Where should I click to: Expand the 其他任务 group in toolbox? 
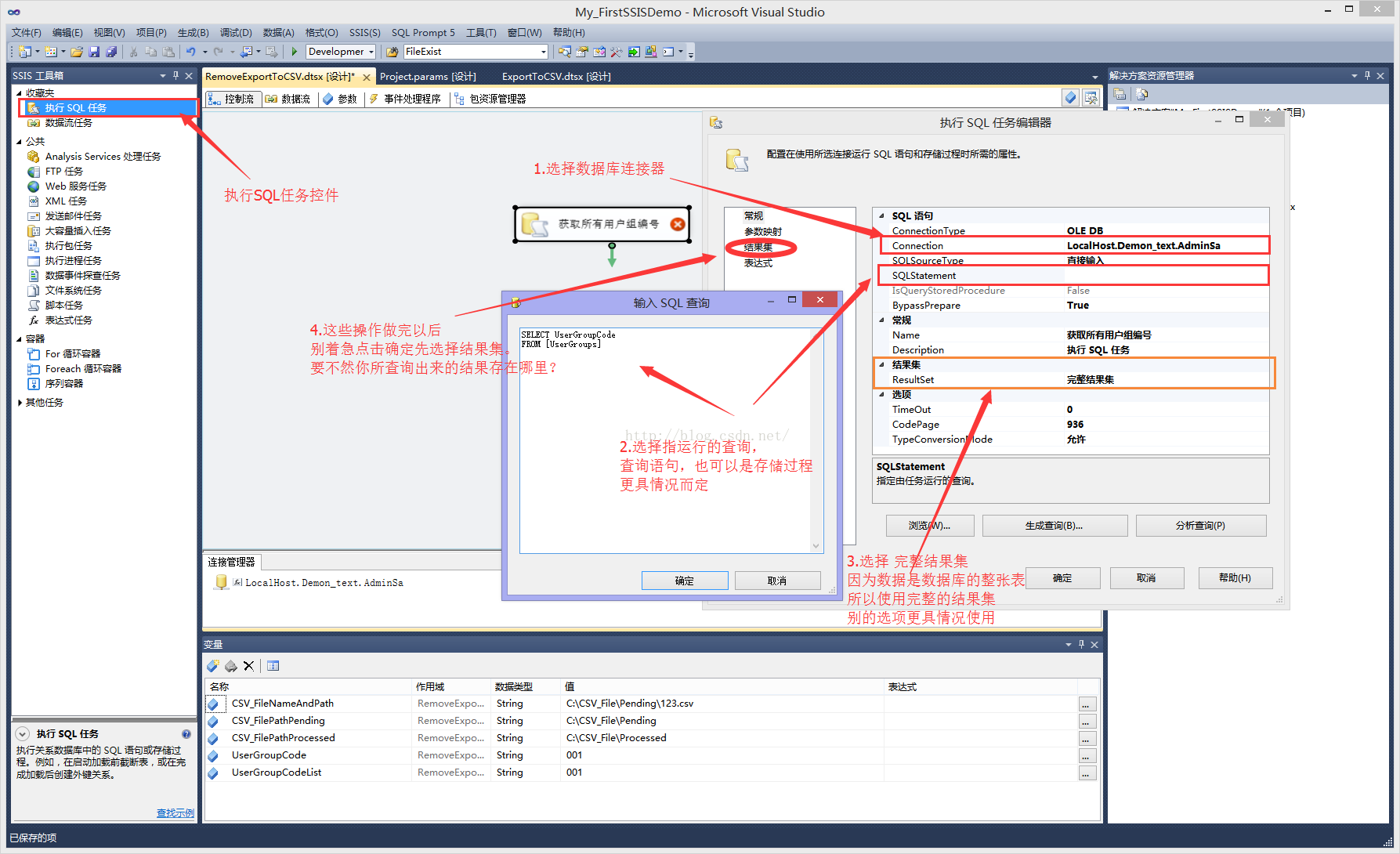pyautogui.click(x=20, y=403)
